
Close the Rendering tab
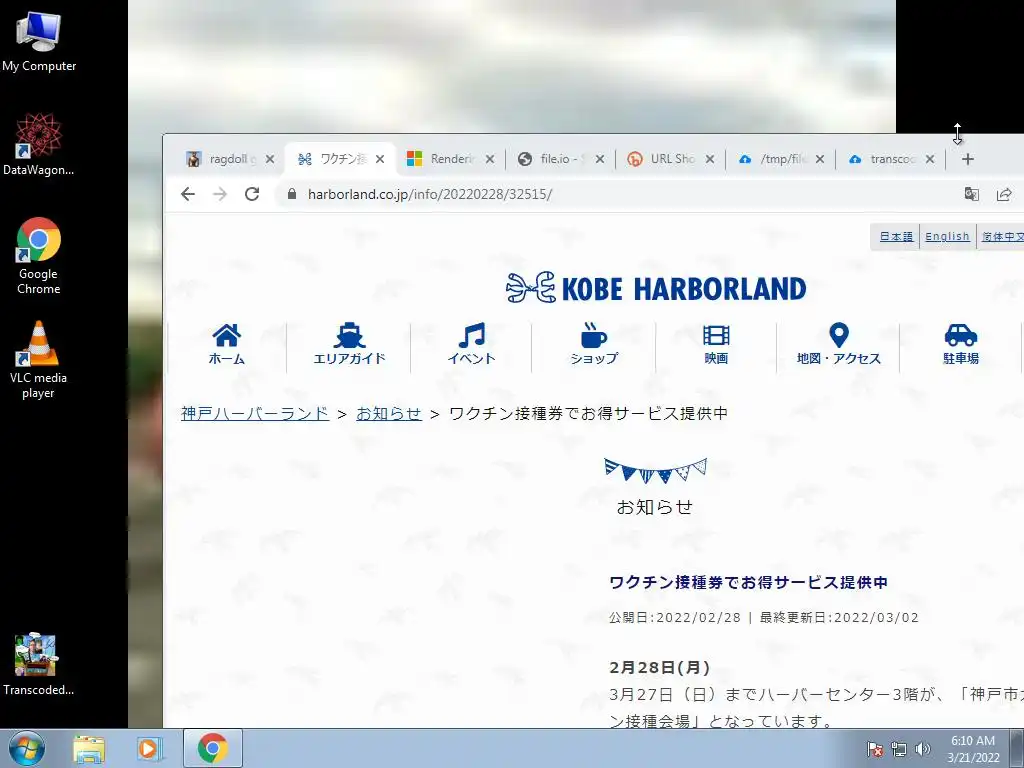click(490, 159)
